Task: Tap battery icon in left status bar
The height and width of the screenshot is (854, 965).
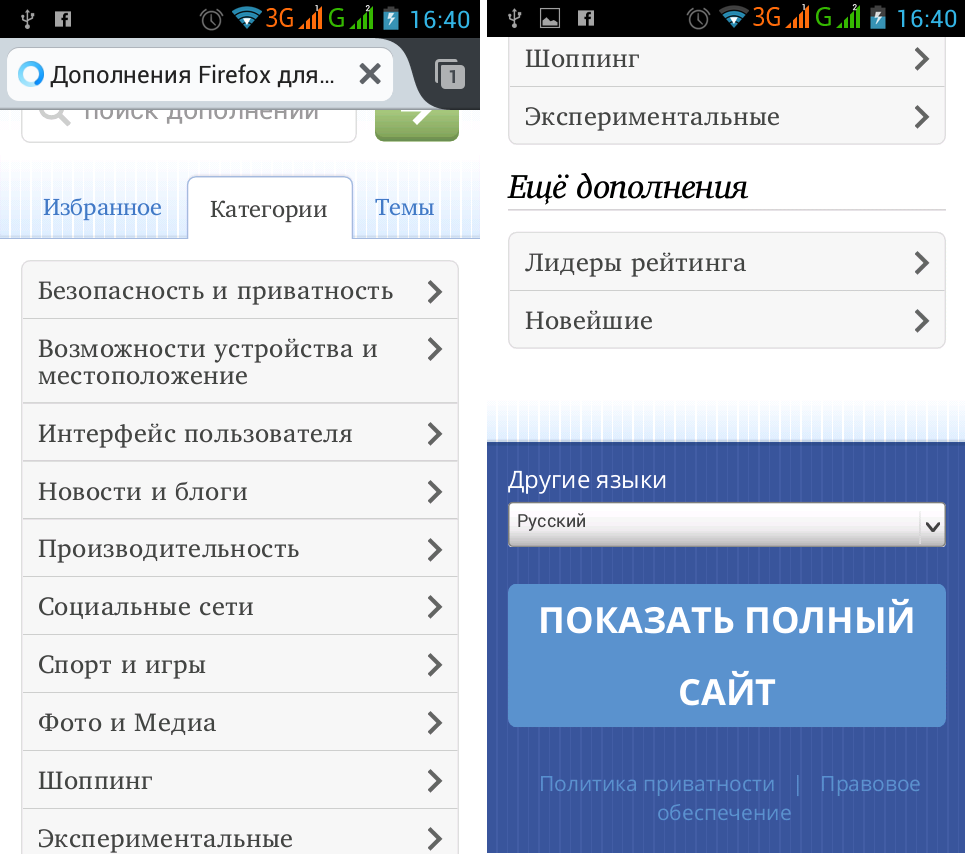Action: [x=391, y=18]
